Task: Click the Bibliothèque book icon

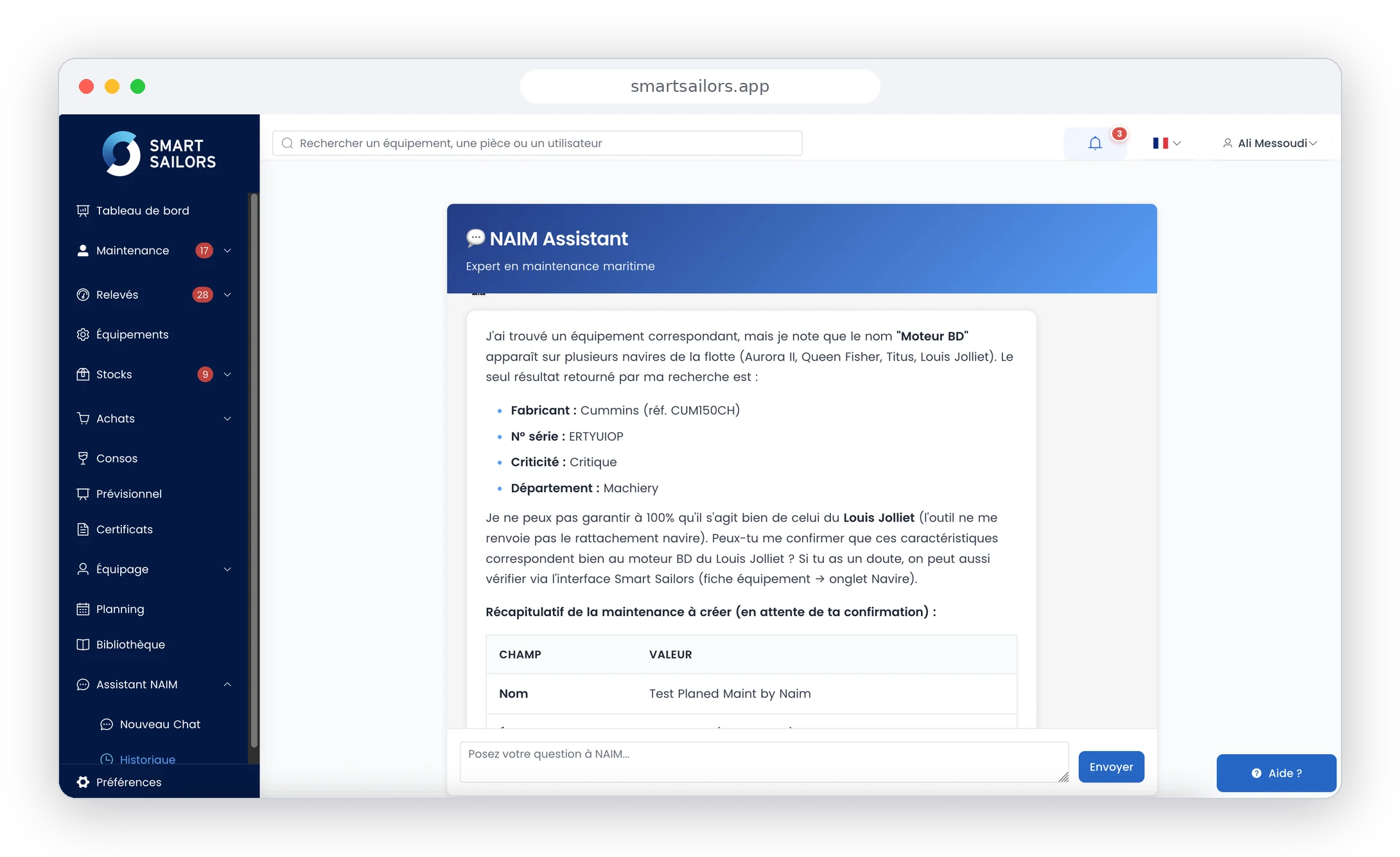Action: (83, 644)
